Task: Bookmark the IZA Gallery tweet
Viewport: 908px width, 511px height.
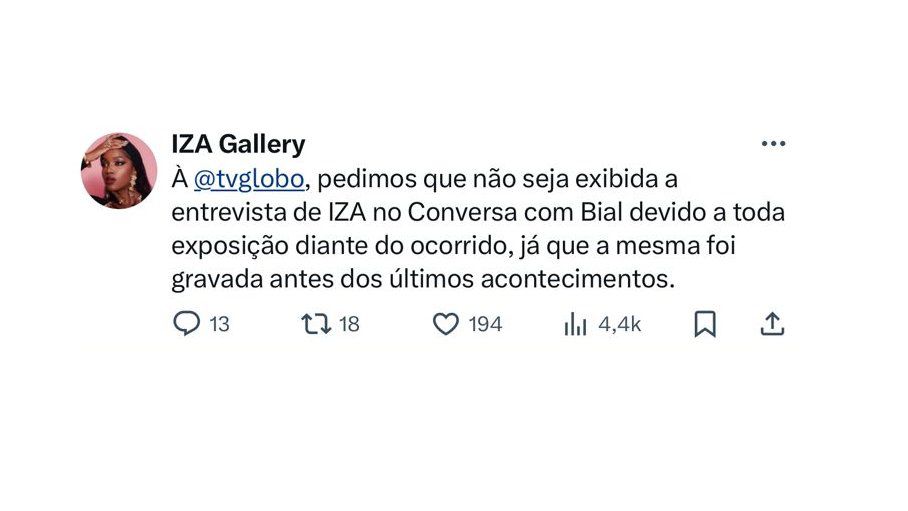Action: tap(705, 324)
